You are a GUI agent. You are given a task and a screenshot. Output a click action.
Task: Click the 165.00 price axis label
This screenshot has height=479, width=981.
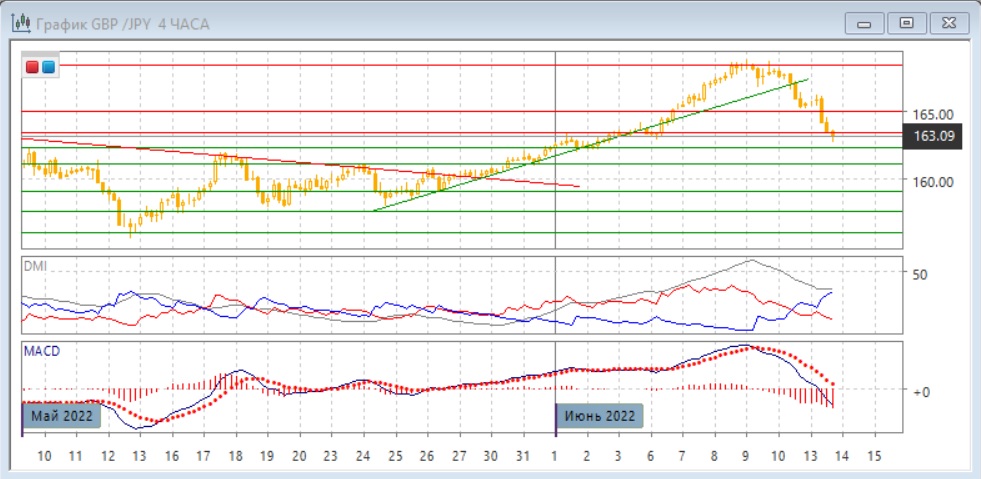(931, 115)
